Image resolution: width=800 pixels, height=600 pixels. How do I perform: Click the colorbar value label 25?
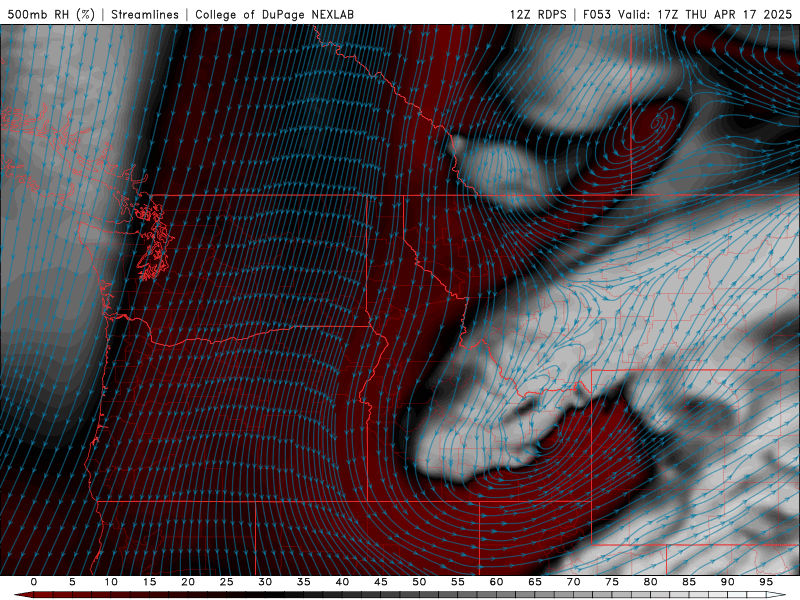pyautogui.click(x=227, y=582)
